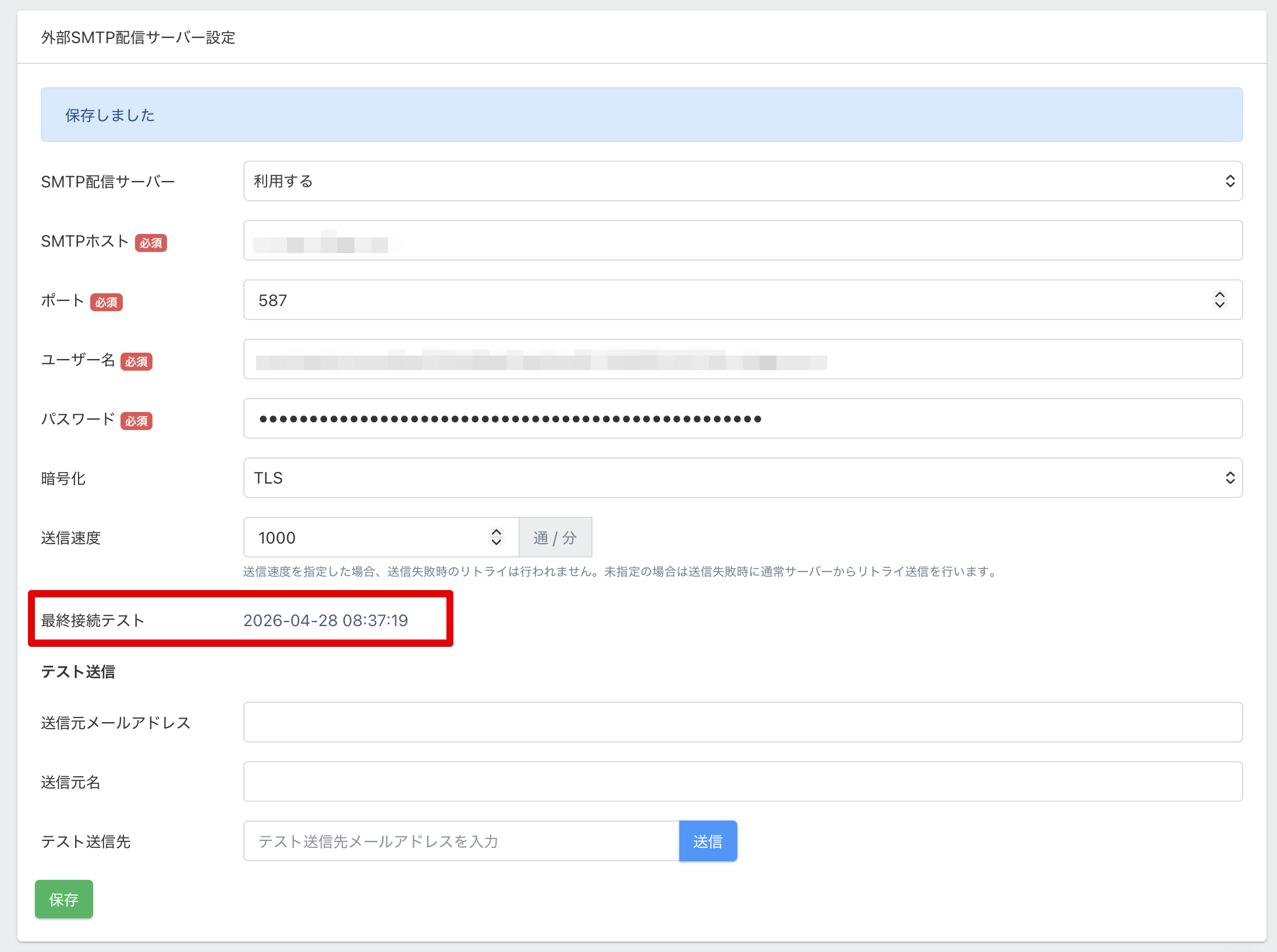
Task: Click the 保存しました notification banner
Action: (641, 115)
